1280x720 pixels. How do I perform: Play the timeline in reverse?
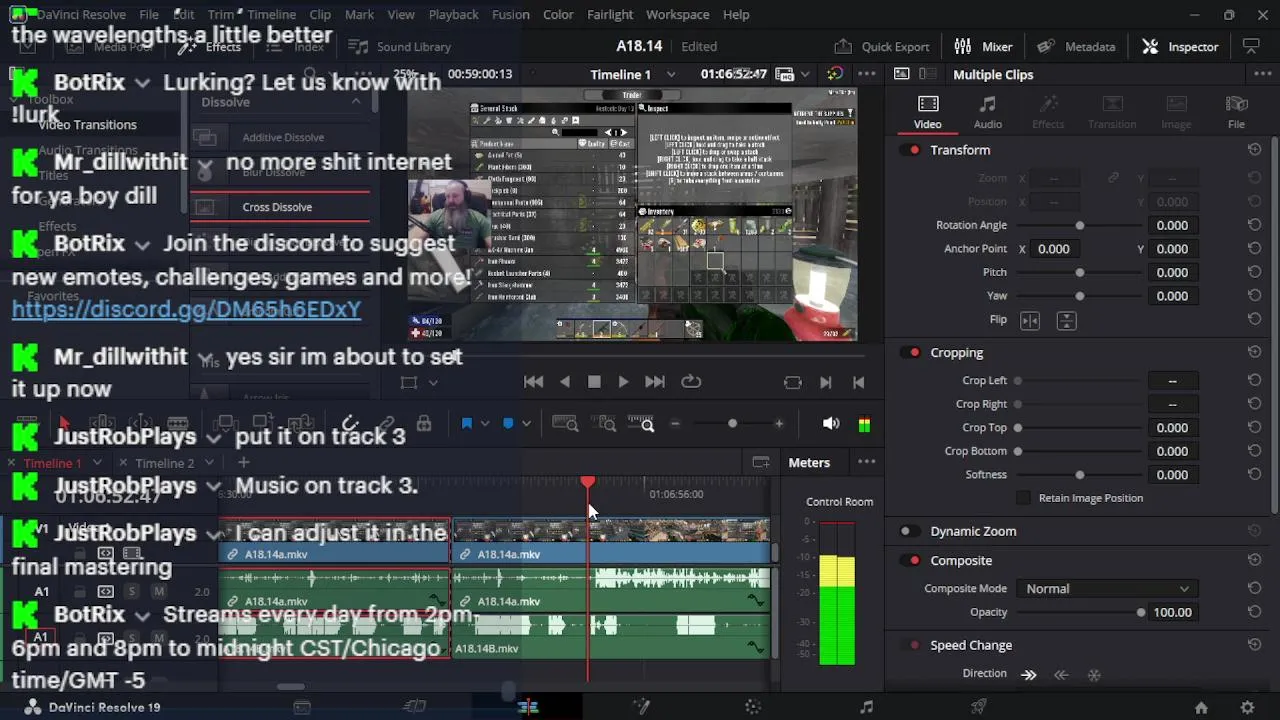click(565, 382)
